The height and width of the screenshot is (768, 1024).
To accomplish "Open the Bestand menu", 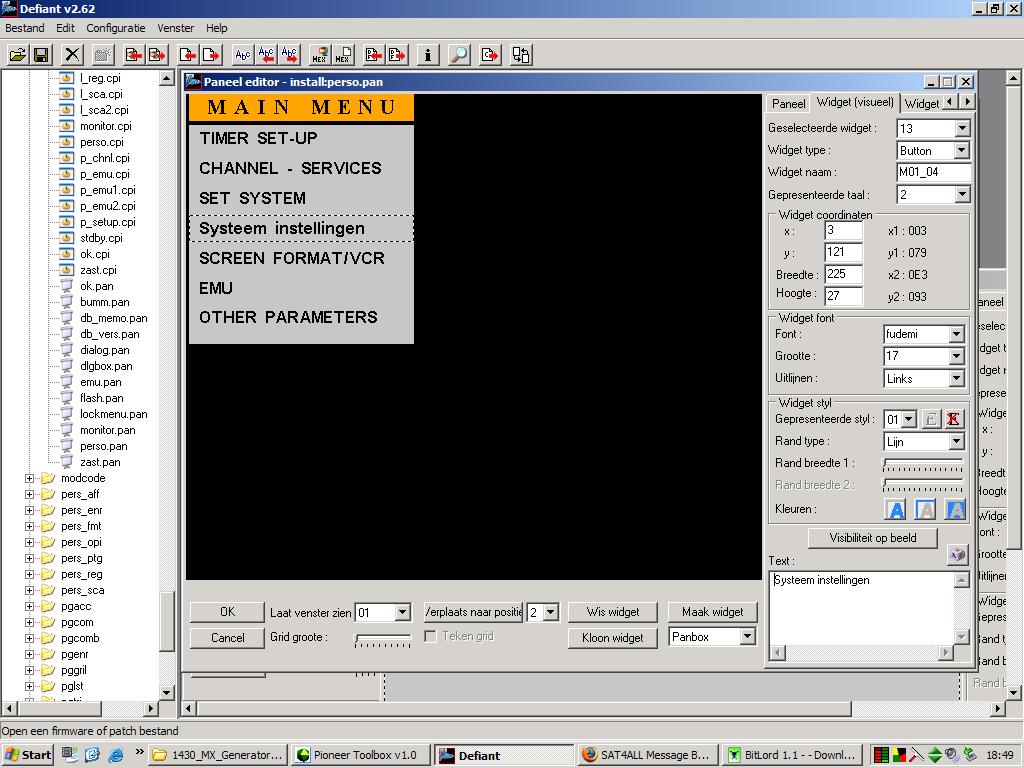I will [25, 28].
